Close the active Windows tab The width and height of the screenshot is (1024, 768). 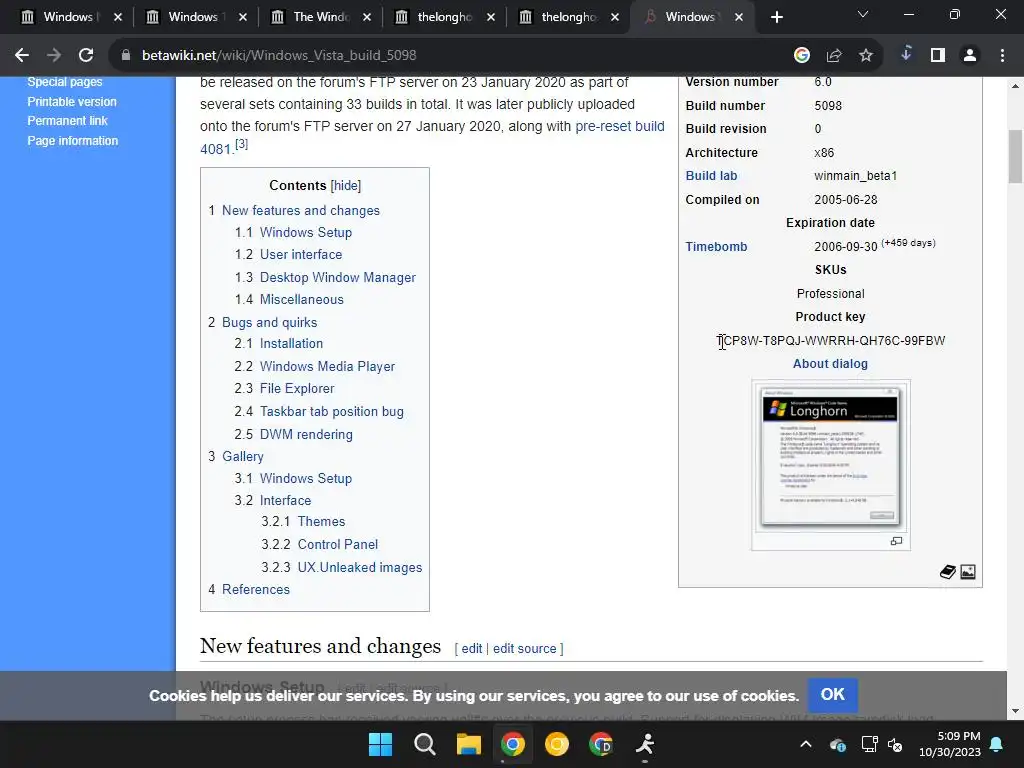[x=739, y=17]
